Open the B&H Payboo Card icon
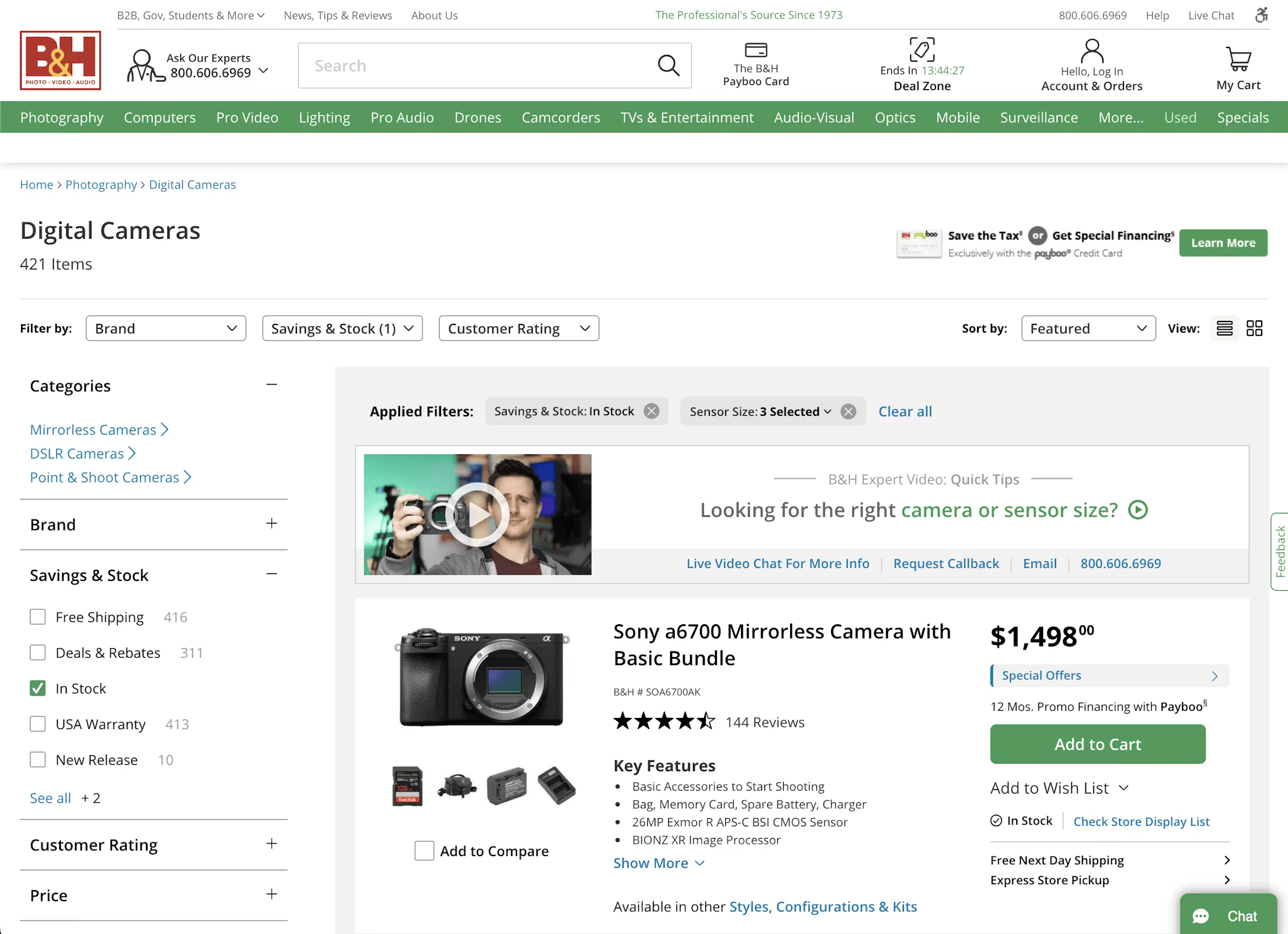1288x934 pixels. coord(756,50)
